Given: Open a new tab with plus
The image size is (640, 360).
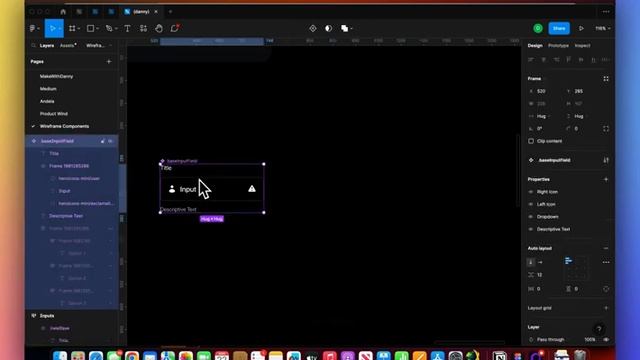Looking at the screenshot, I should 170,12.
